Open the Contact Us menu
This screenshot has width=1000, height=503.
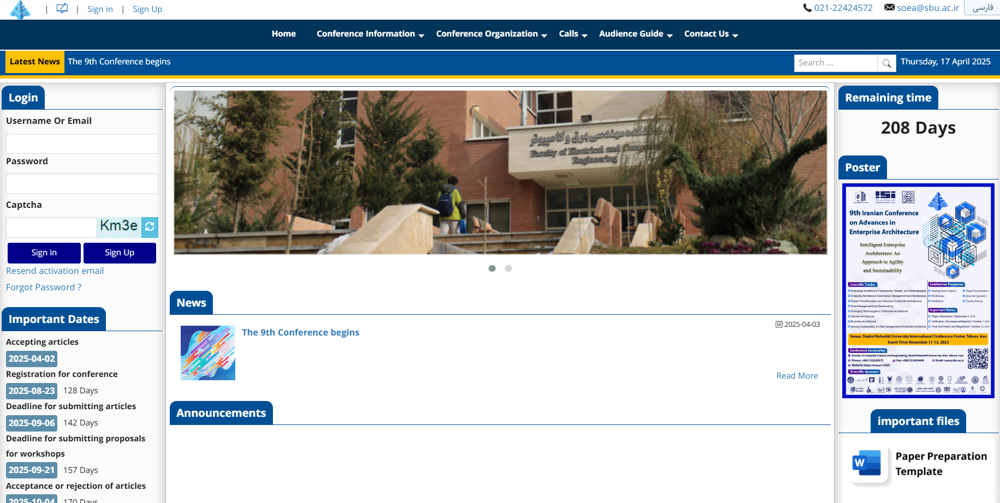click(710, 34)
